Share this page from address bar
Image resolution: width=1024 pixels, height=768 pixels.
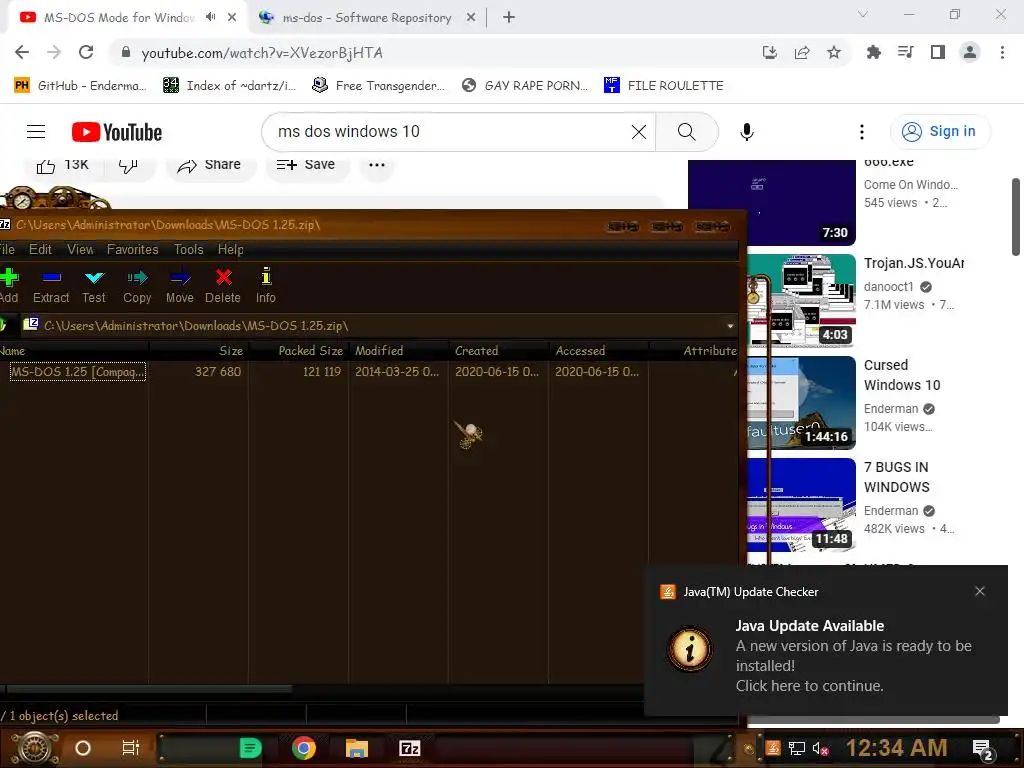(802, 52)
